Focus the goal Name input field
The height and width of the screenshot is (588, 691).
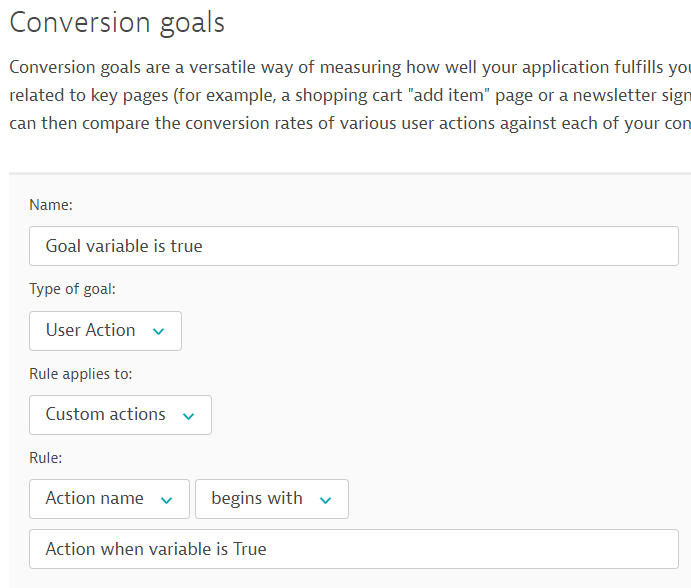pos(354,246)
